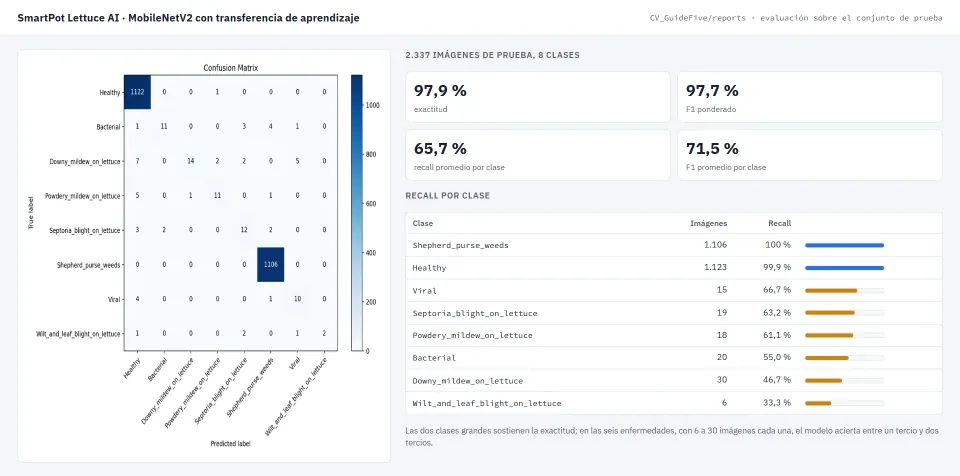Screen dimensions: 960x476
Task: Click the Wilt_and_leaf_blight_on_lettuce recall bar
Action: 844,403
